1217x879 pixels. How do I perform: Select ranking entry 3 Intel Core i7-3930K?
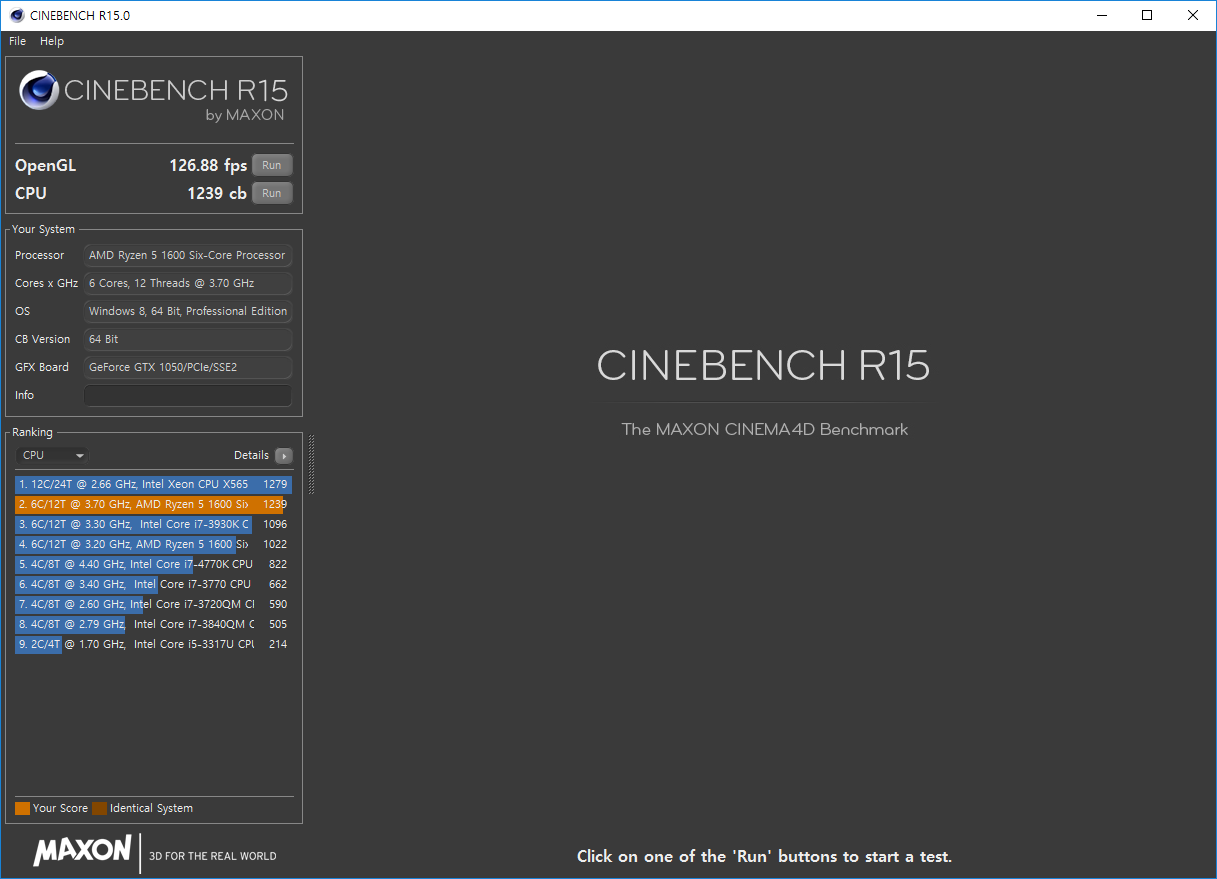coord(152,524)
